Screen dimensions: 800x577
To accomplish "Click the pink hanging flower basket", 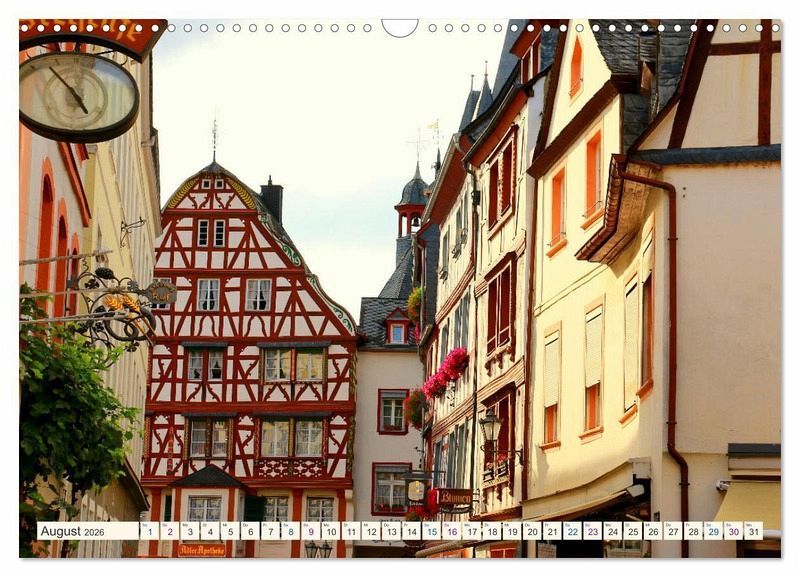I will click(445, 372).
